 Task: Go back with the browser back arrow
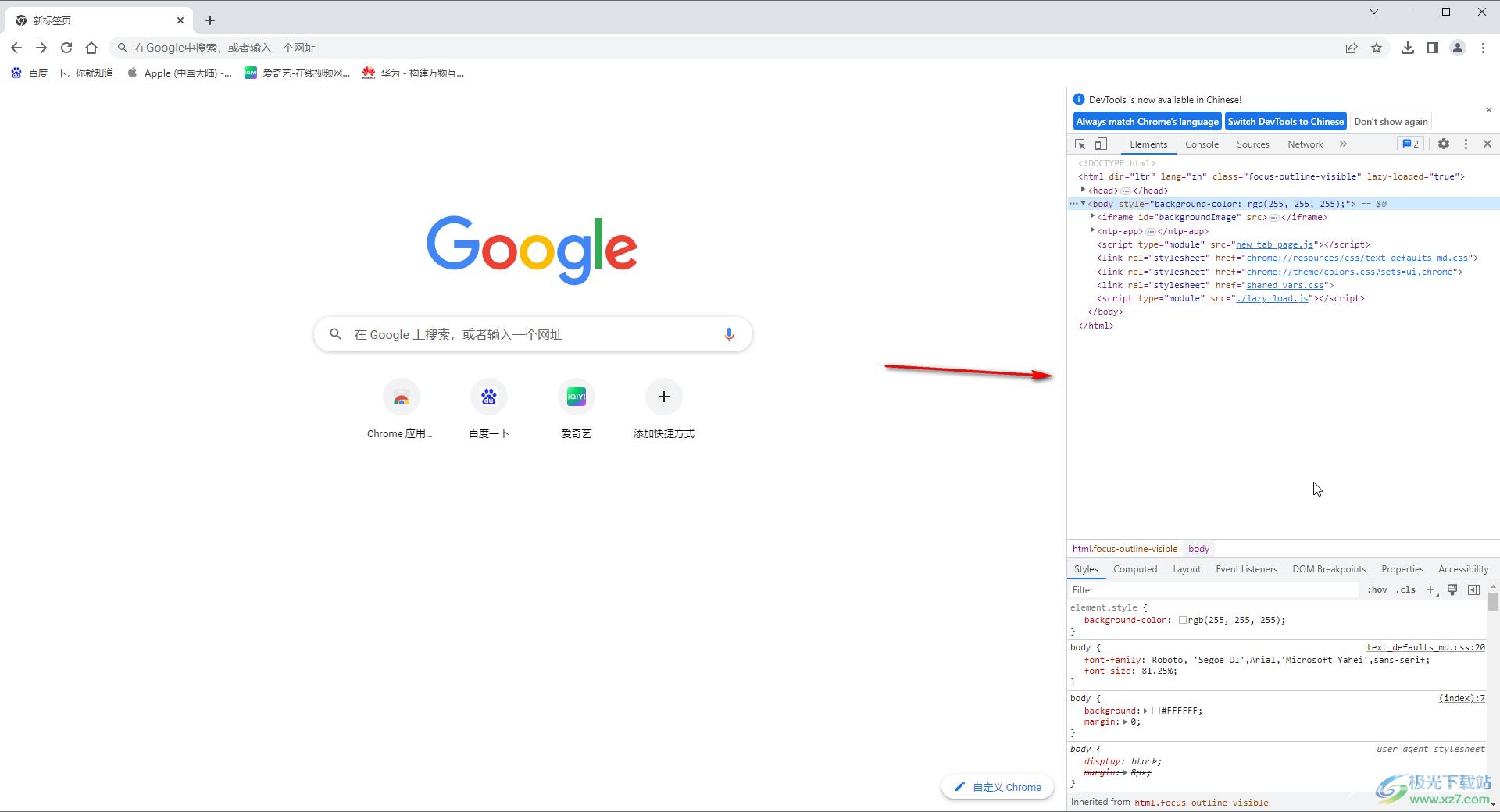click(x=16, y=48)
